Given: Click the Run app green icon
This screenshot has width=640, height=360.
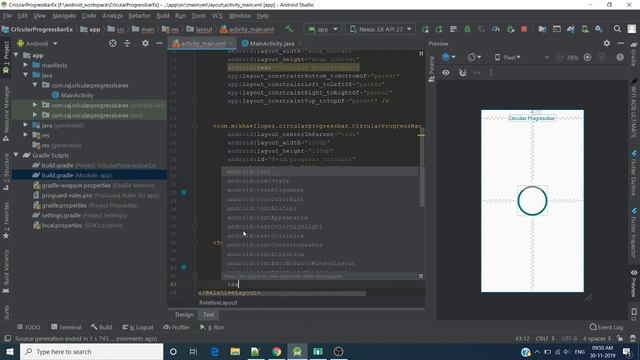Looking at the screenshot, I should (425, 29).
